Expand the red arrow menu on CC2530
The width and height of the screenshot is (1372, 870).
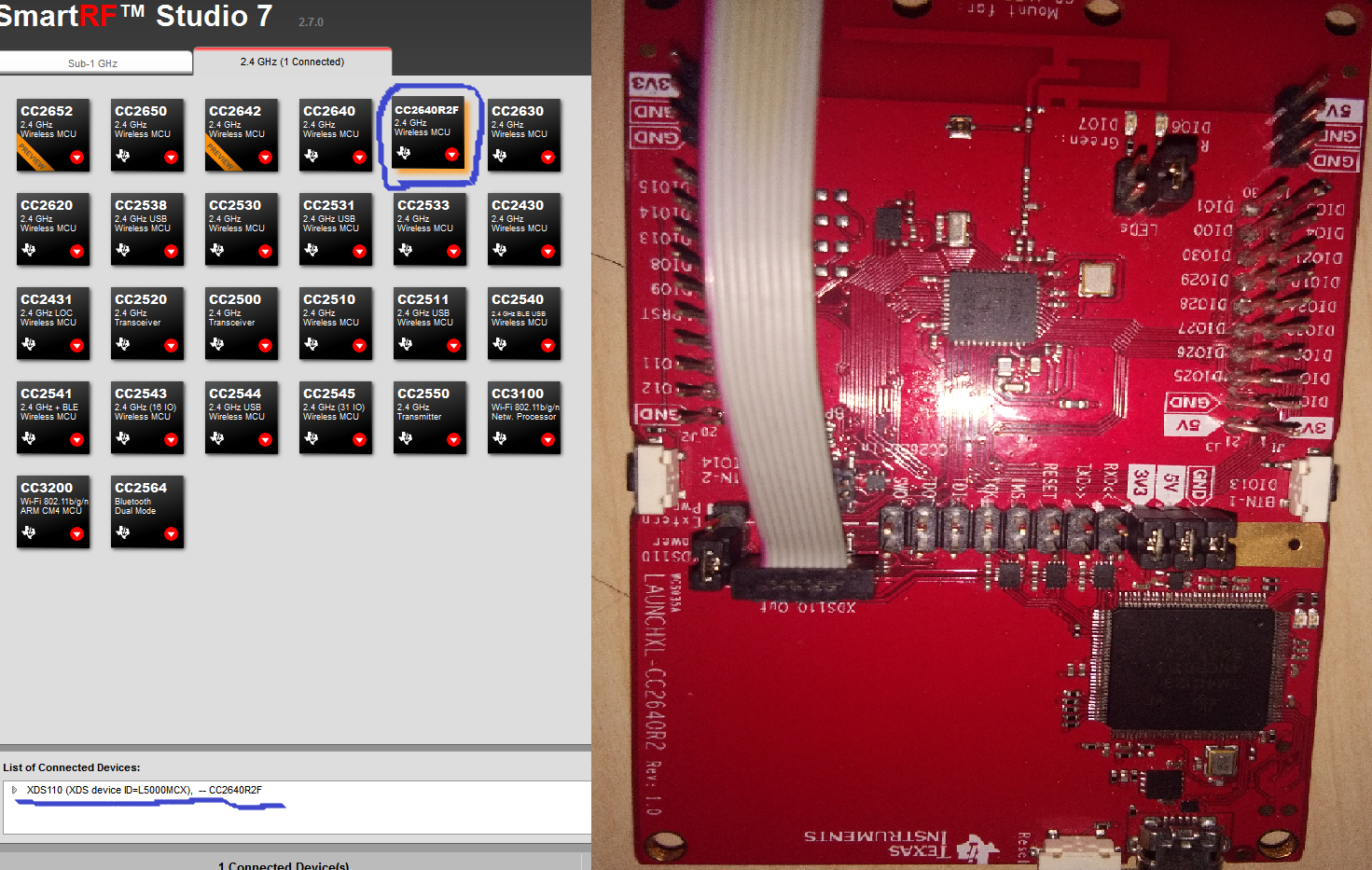point(265,252)
